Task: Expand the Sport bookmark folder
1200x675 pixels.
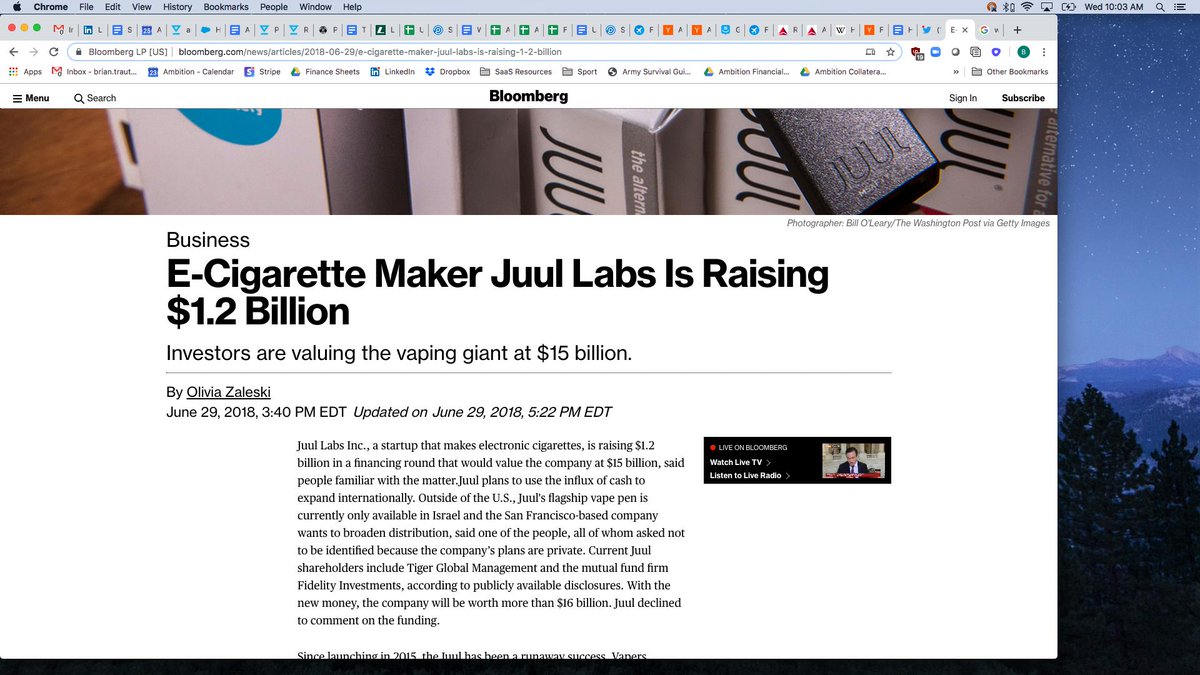Action: [580, 72]
